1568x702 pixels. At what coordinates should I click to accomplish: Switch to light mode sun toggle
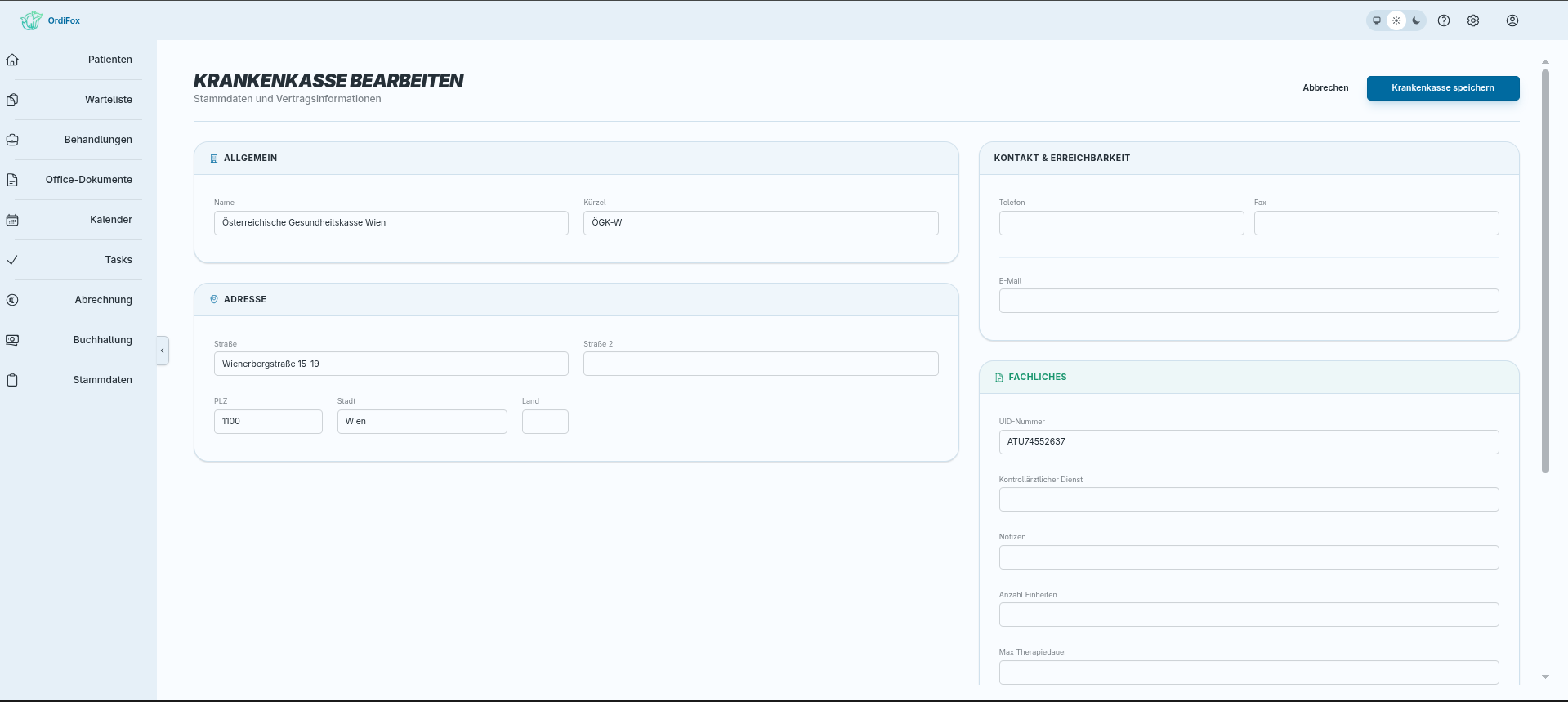1396,20
